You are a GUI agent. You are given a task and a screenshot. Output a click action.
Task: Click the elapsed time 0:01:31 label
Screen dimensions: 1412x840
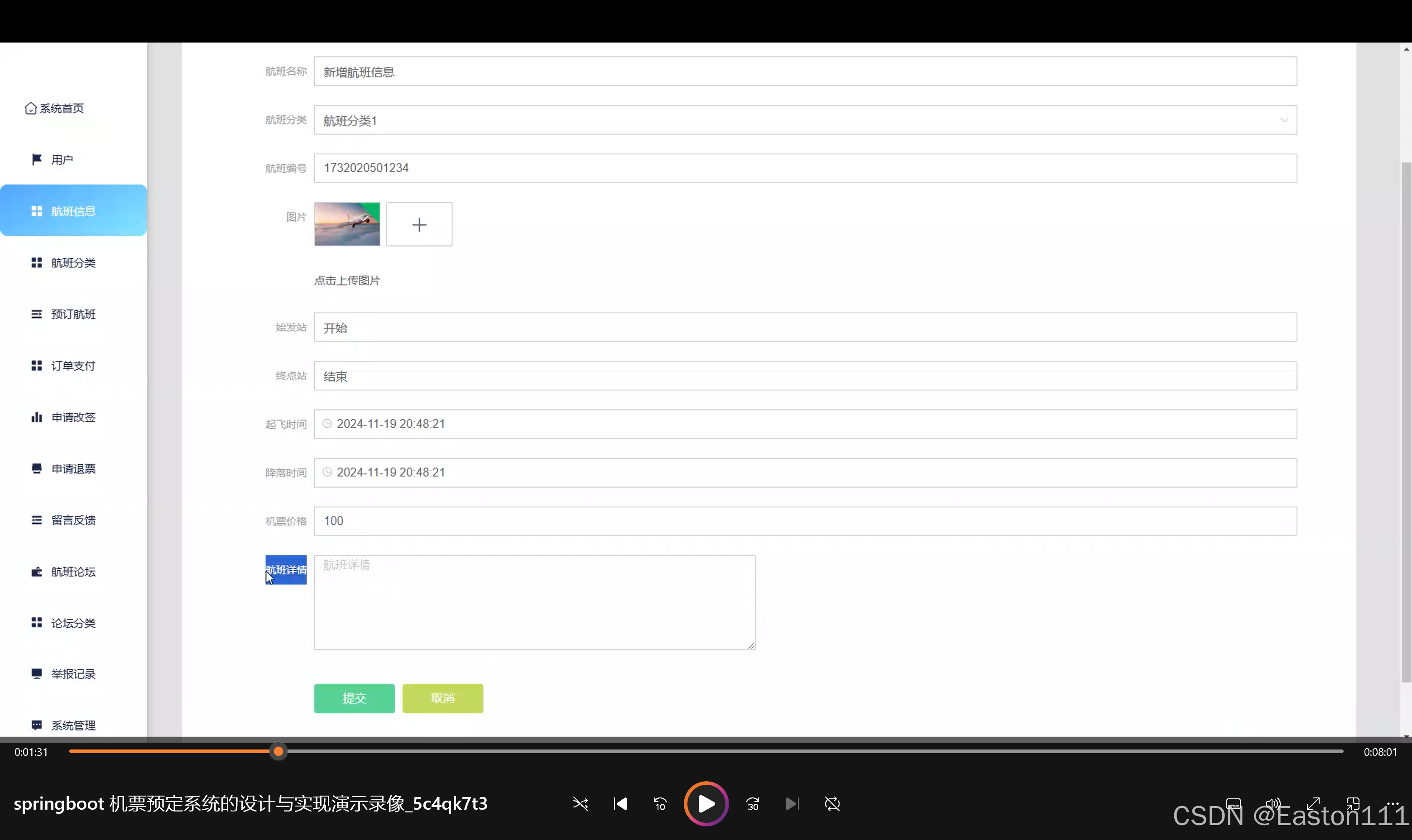[31, 752]
